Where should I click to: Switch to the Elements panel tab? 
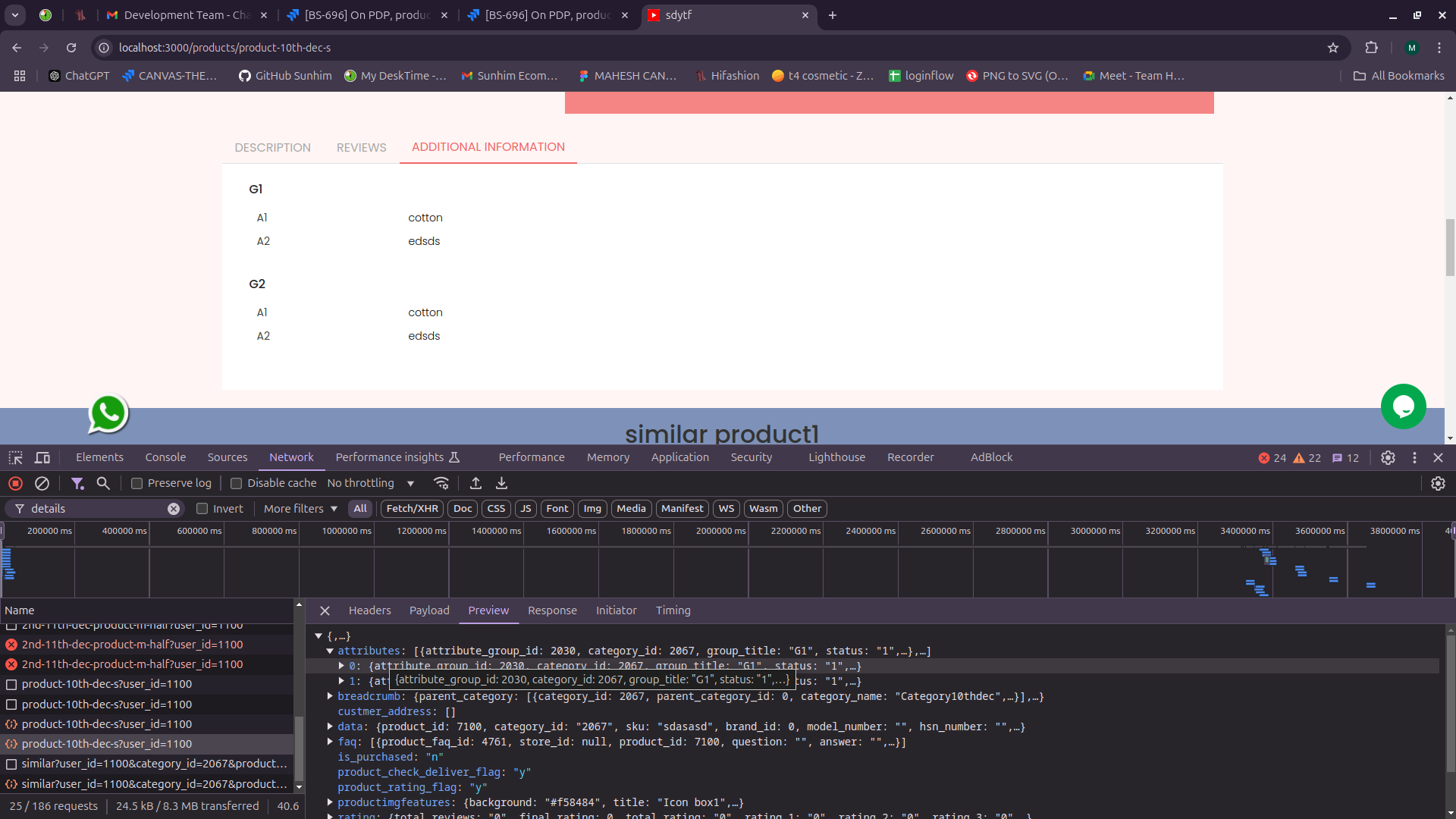[99, 458]
